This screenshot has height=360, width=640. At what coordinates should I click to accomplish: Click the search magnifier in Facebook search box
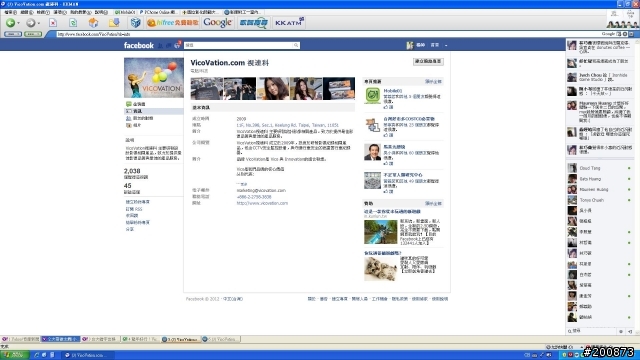pyautogui.click(x=296, y=45)
